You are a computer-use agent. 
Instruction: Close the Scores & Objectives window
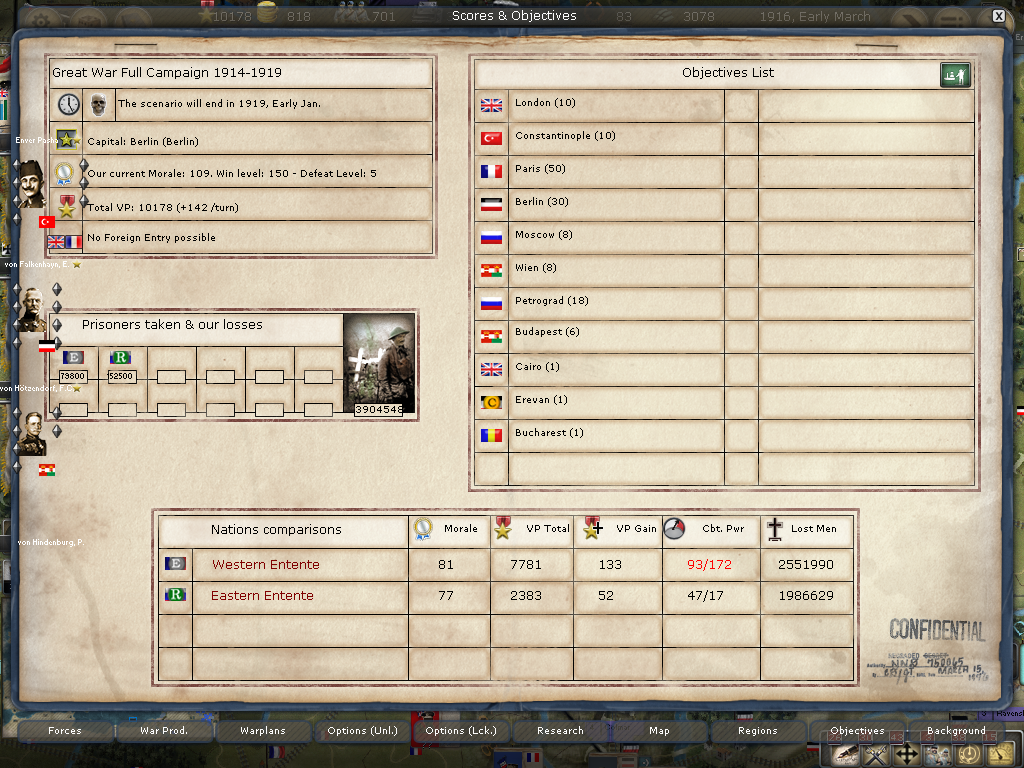point(998,16)
